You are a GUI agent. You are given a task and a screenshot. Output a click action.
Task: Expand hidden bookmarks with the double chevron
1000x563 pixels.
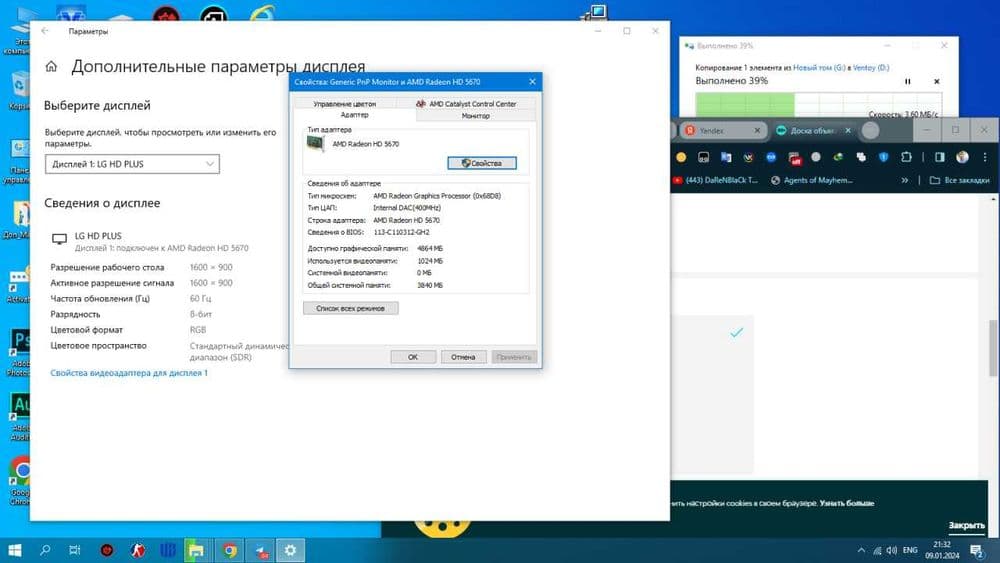coord(904,180)
